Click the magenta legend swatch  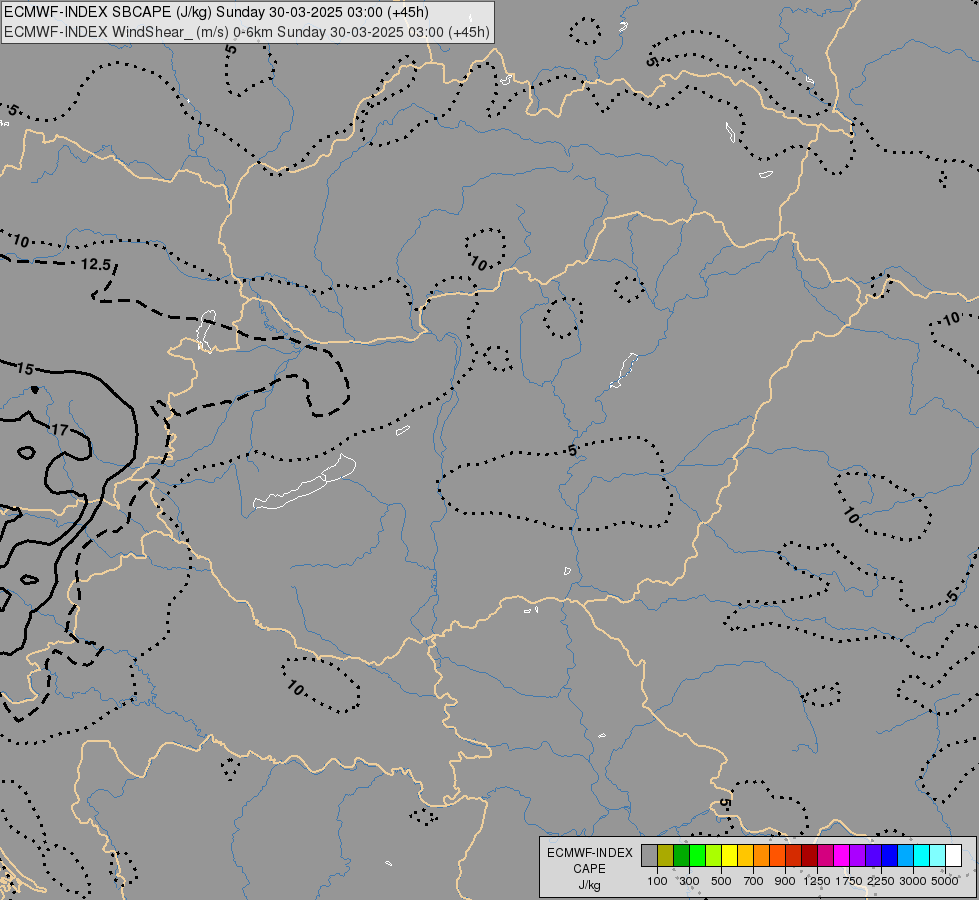coord(841,856)
